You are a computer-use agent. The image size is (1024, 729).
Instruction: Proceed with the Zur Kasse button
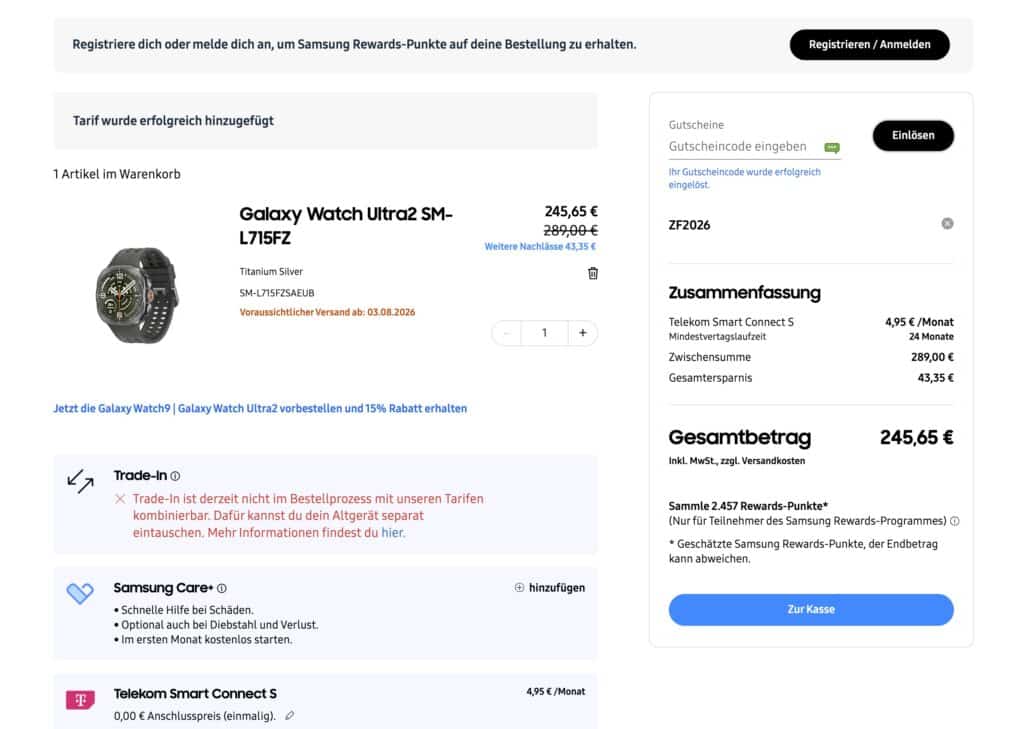tap(810, 609)
